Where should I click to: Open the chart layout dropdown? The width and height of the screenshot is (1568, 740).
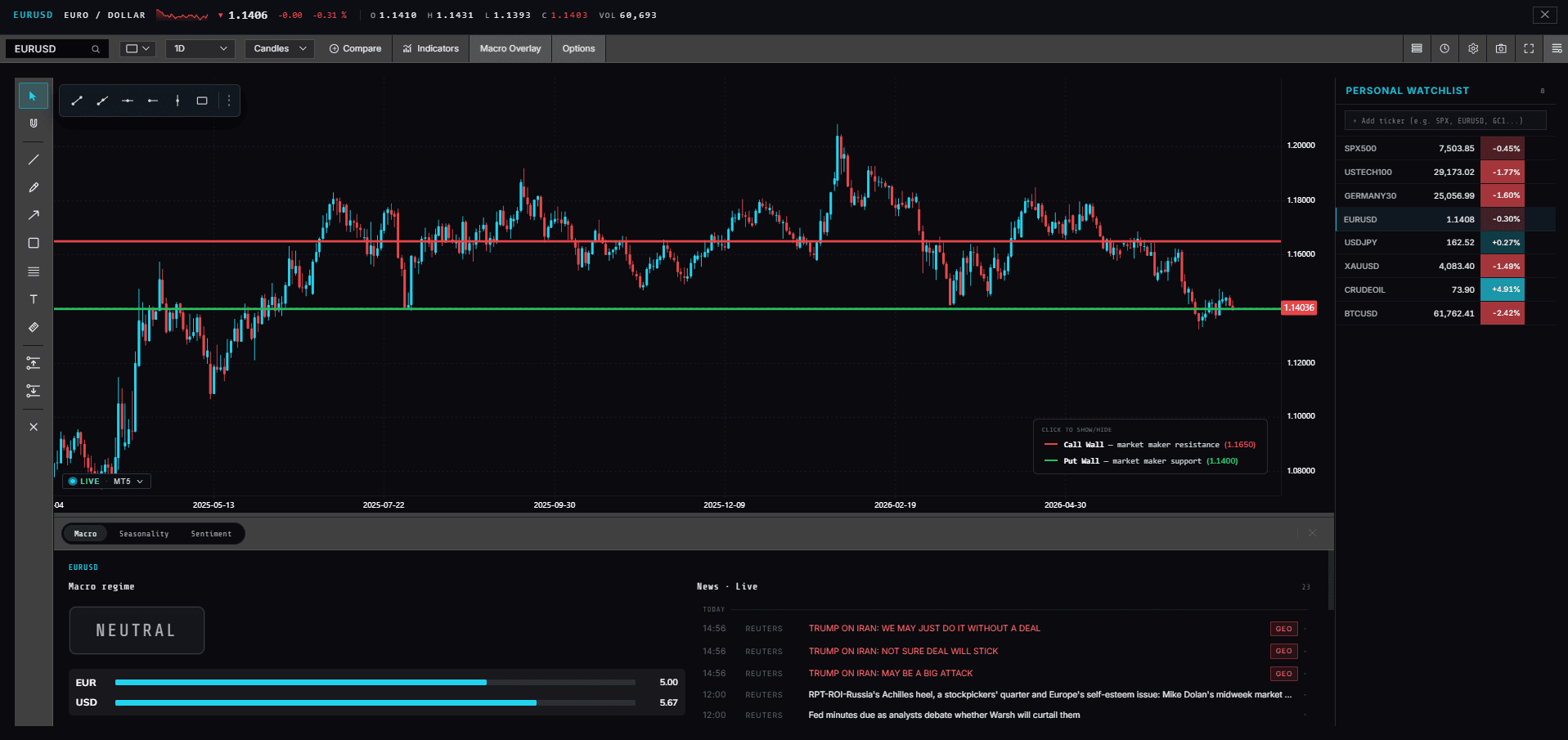137,48
